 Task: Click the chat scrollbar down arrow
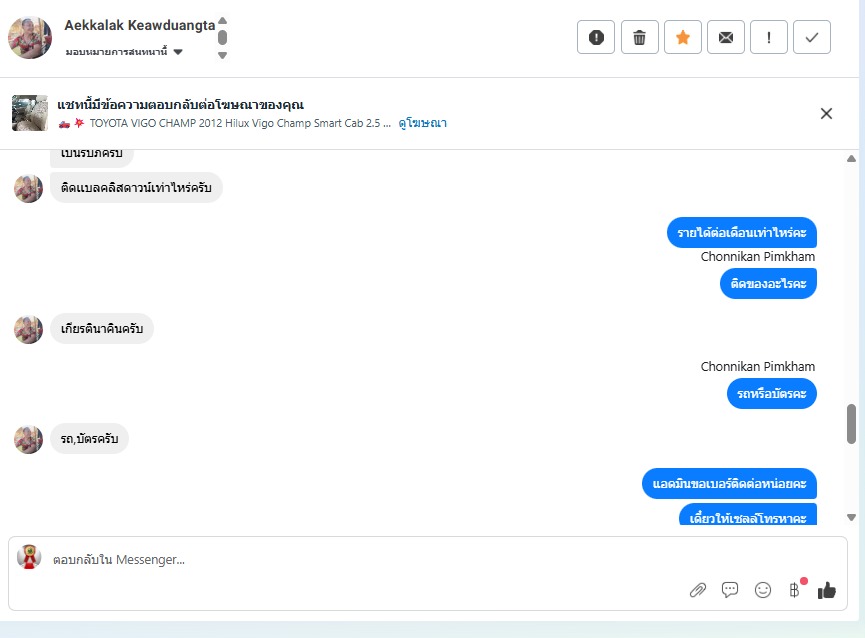(851, 517)
